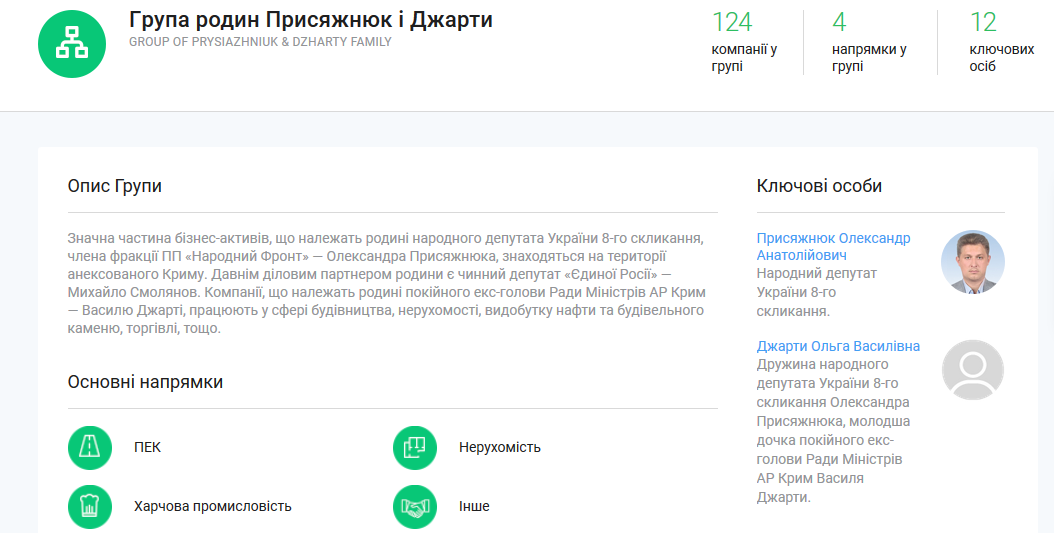Click the Опис Групи heading
The image size is (1054, 533).
114,186
